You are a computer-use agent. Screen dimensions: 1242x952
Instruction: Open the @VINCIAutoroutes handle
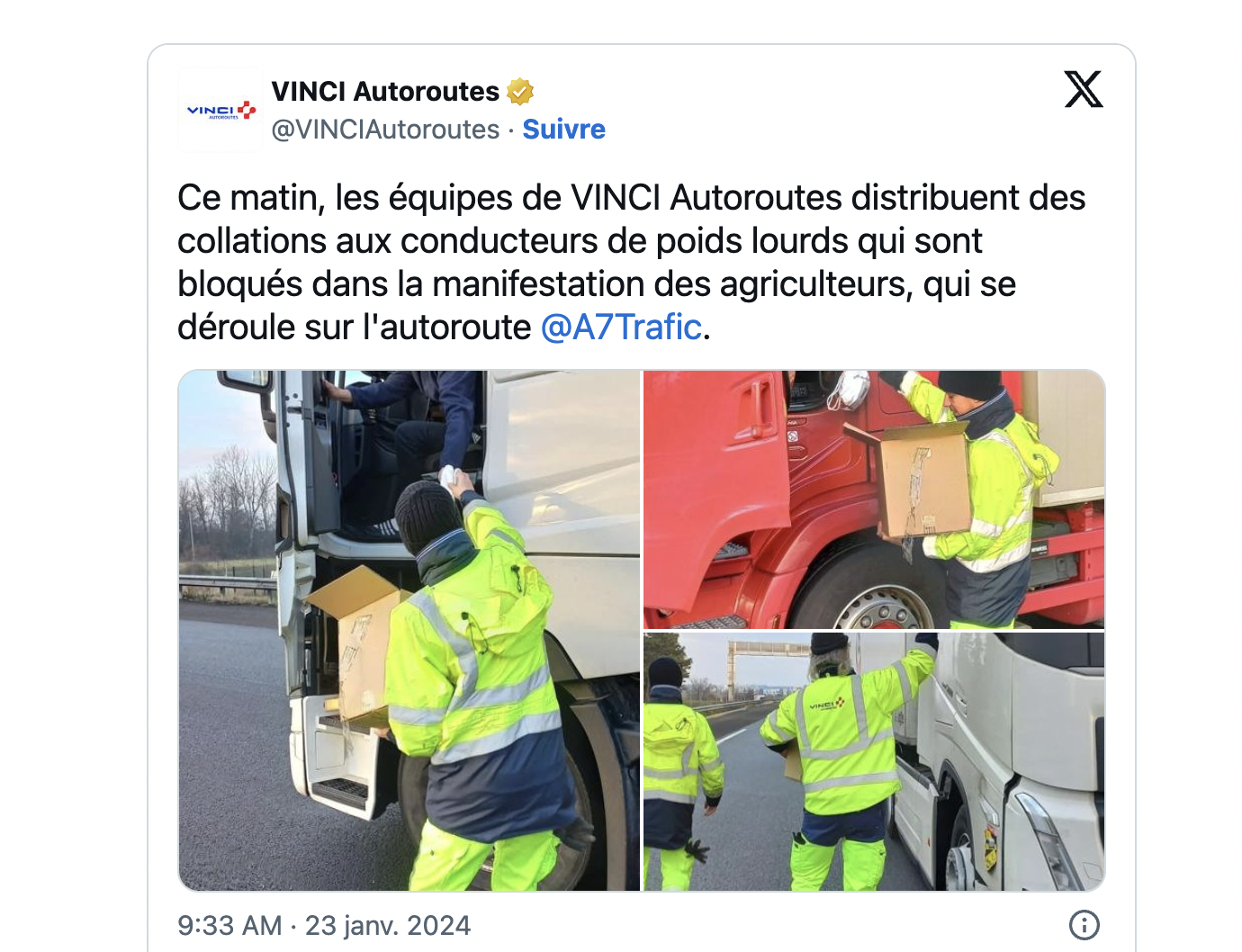tap(385, 130)
